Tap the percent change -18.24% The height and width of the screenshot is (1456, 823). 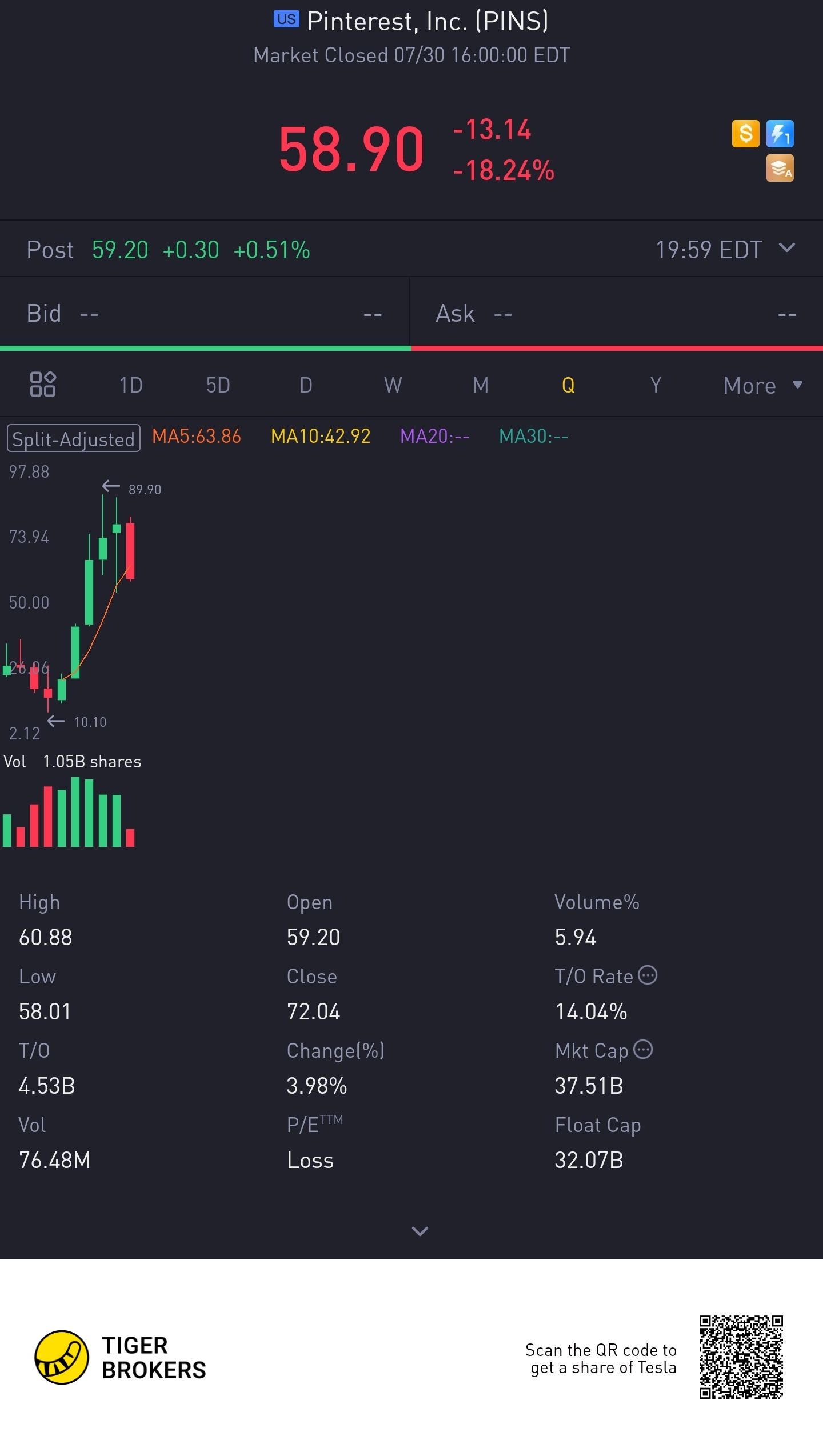504,170
